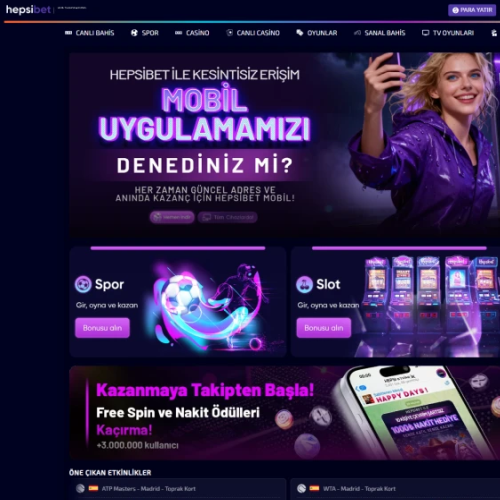
Task: Click the Hemen İndir download button
Action: (172, 217)
